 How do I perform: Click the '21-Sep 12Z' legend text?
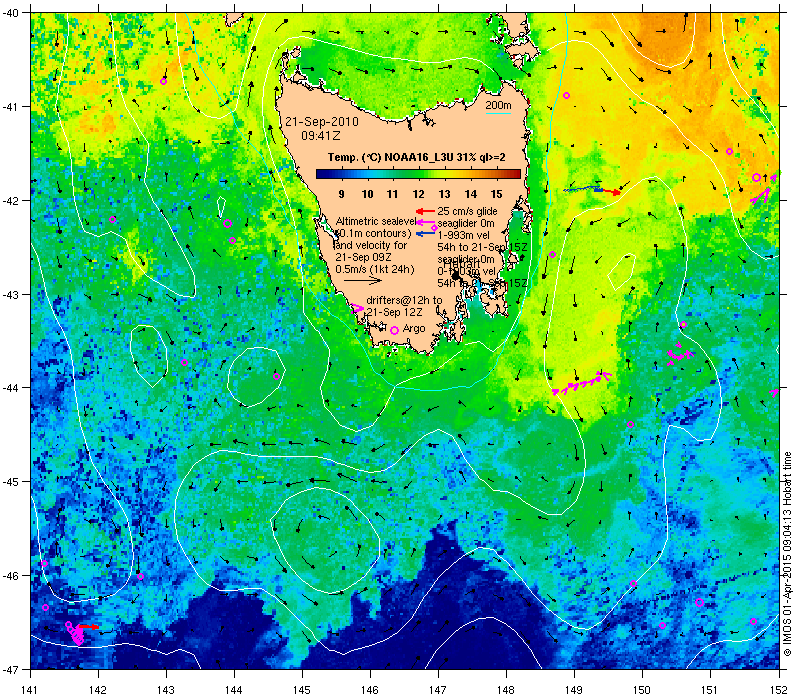click(x=394, y=312)
